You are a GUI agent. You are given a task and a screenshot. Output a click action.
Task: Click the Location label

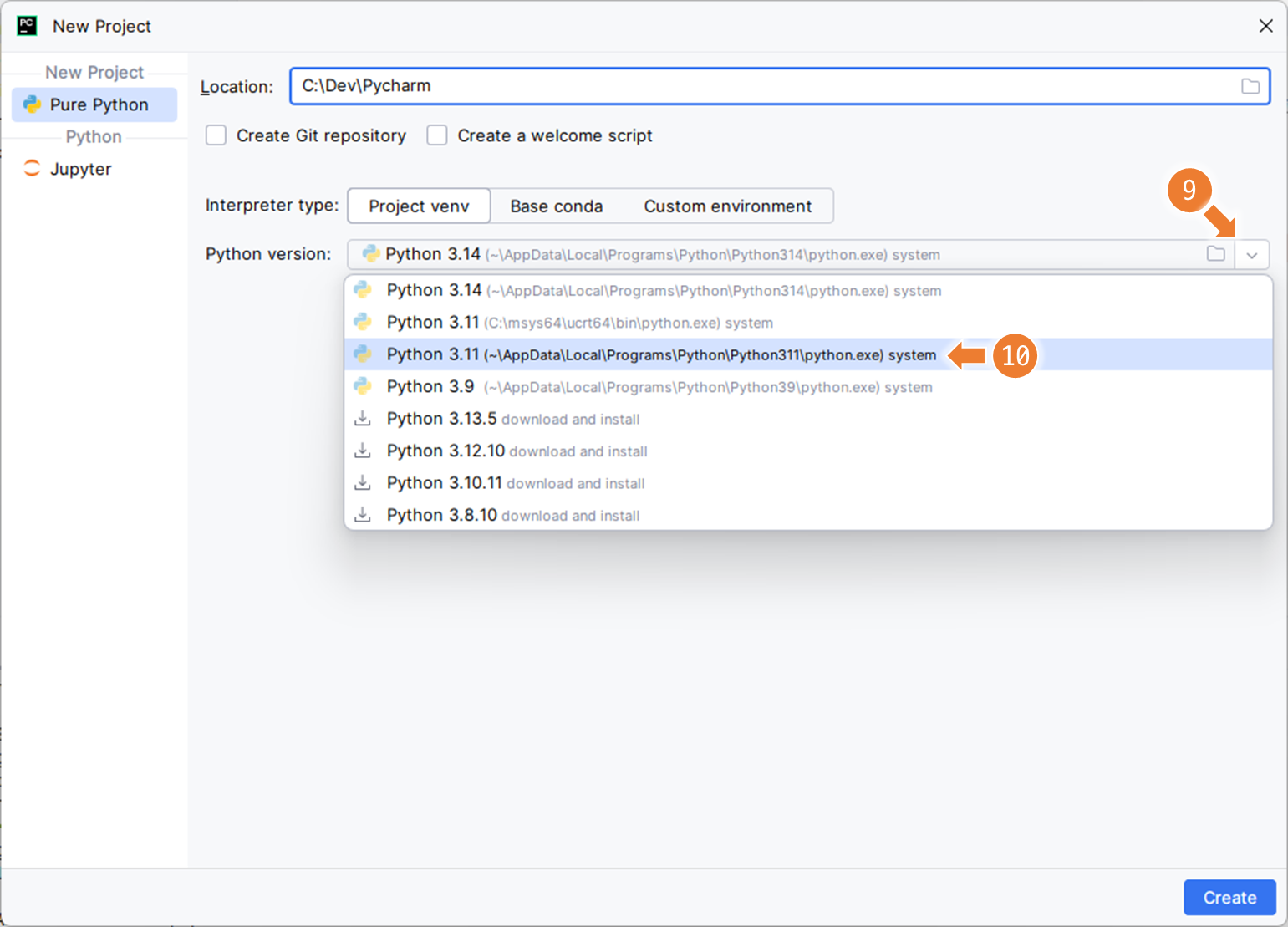237,87
